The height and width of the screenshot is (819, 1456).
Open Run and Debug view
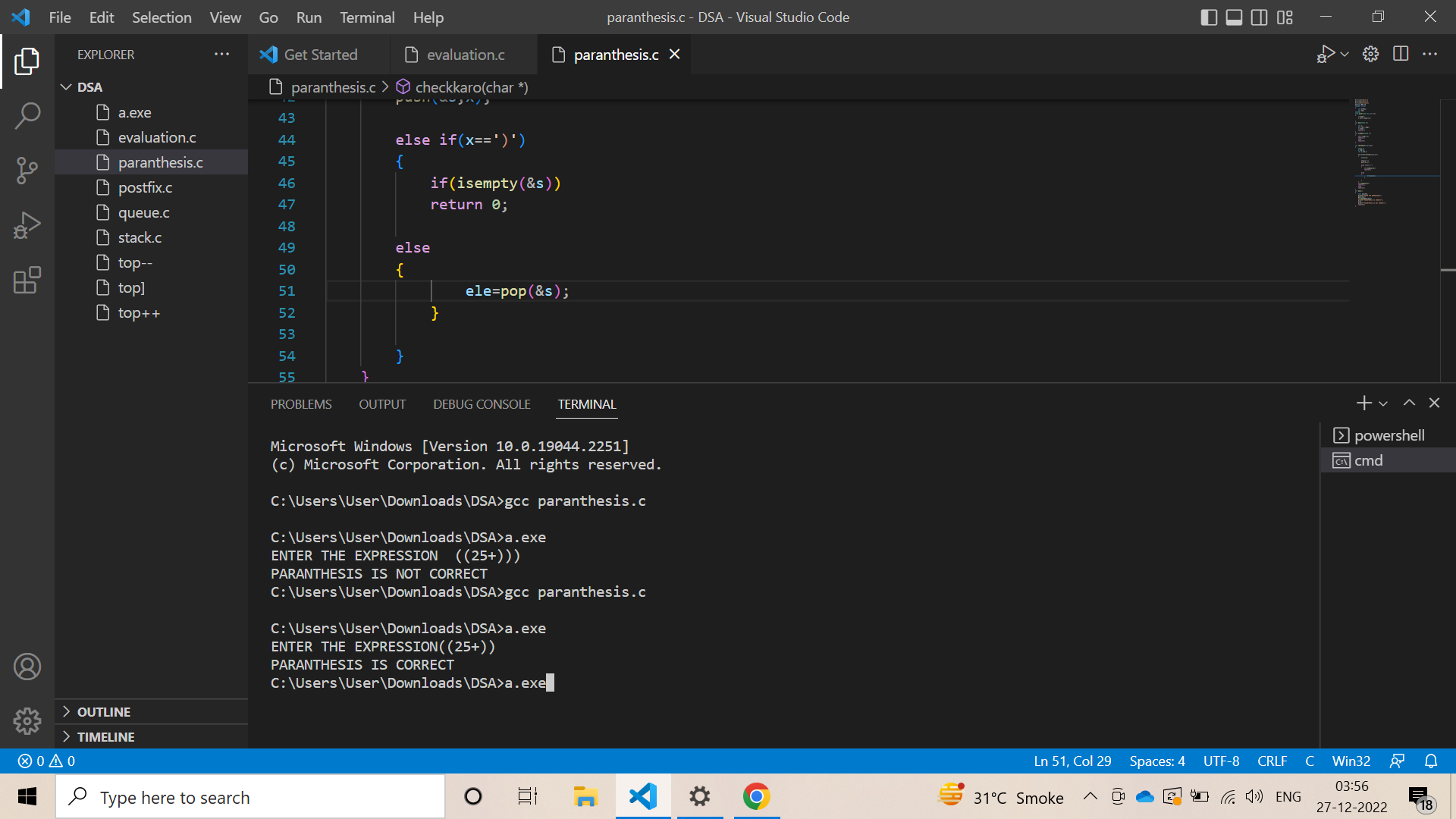[x=27, y=225]
